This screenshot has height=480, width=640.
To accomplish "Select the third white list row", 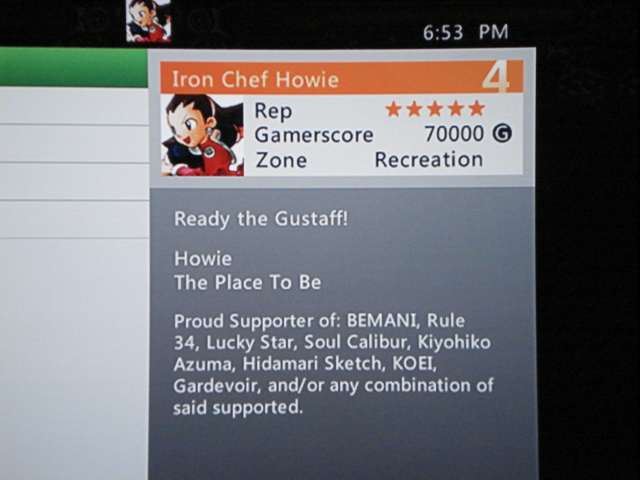I will [x=74, y=181].
